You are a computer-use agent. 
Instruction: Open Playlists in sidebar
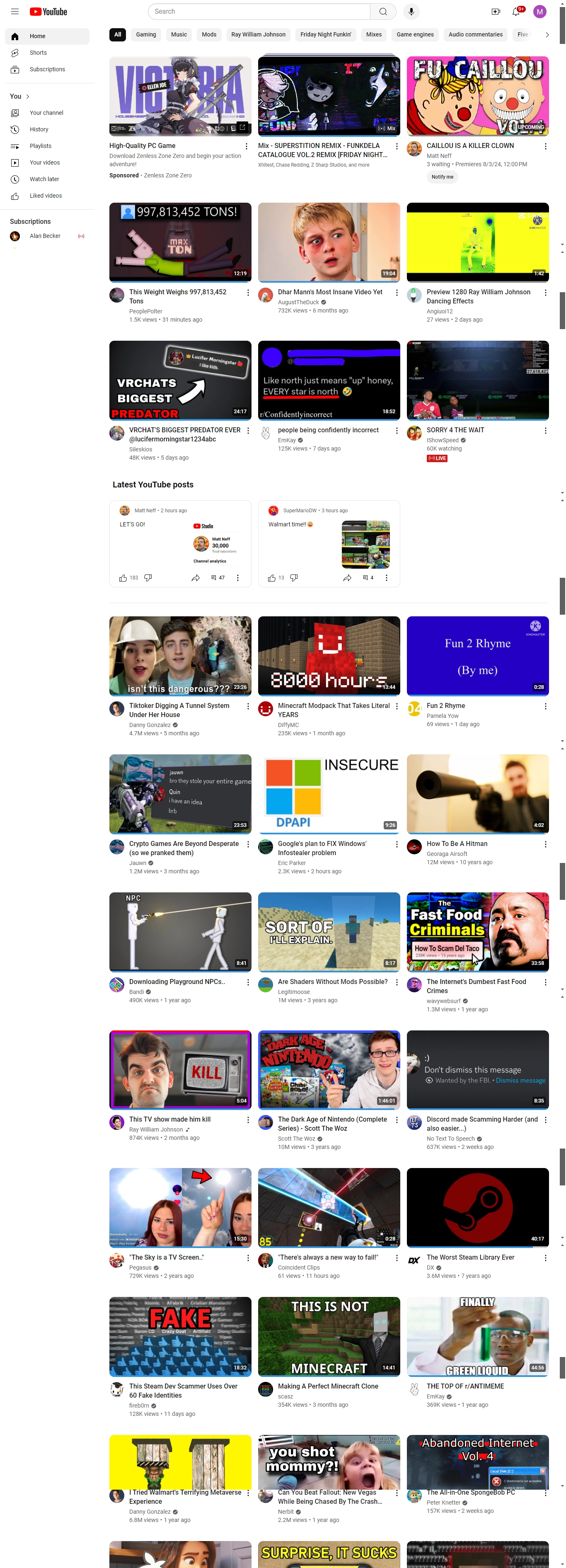point(47,146)
